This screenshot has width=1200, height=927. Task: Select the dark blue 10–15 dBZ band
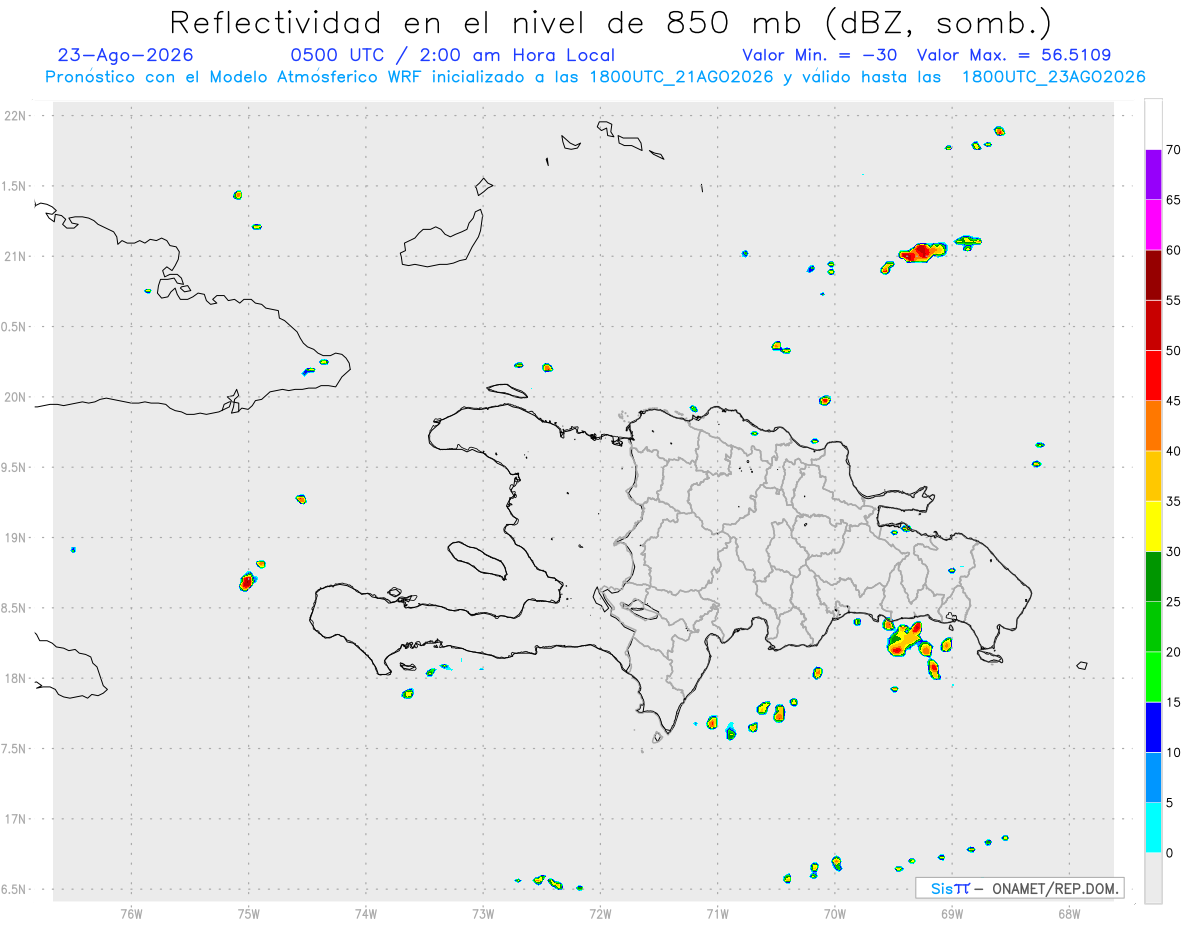[1153, 727]
